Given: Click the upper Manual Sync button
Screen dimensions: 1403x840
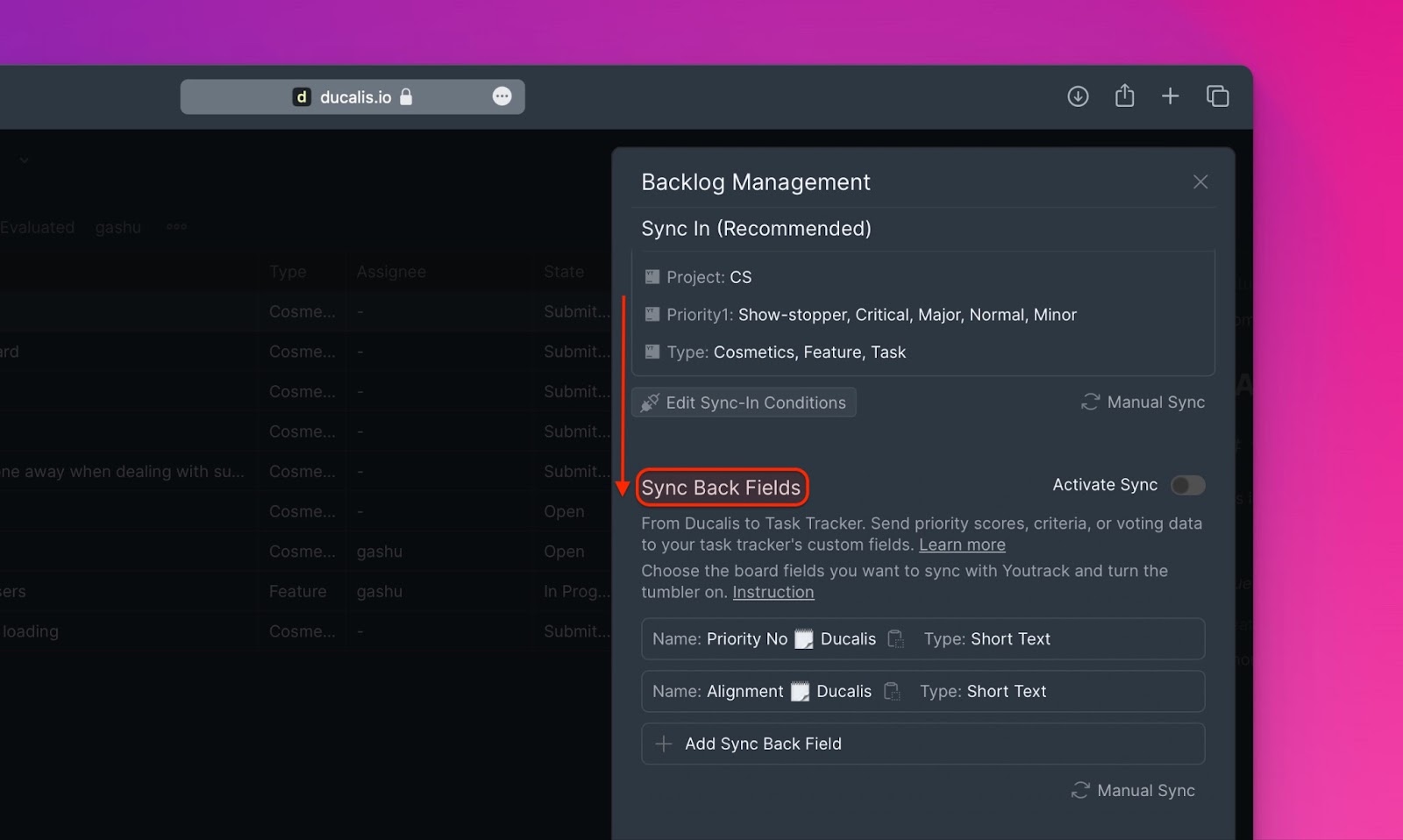Looking at the screenshot, I should pos(1143,402).
